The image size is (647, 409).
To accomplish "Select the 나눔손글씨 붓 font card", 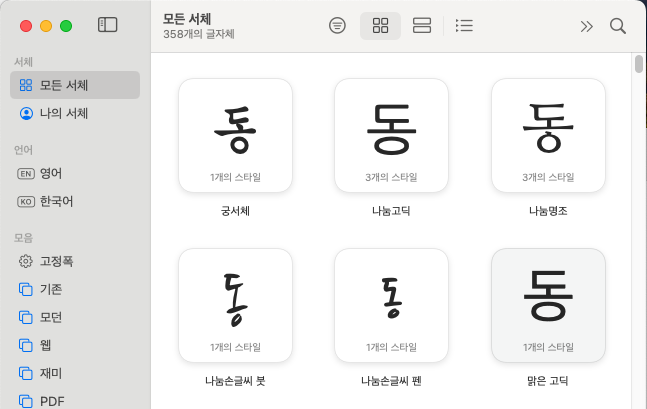I will pos(235,305).
